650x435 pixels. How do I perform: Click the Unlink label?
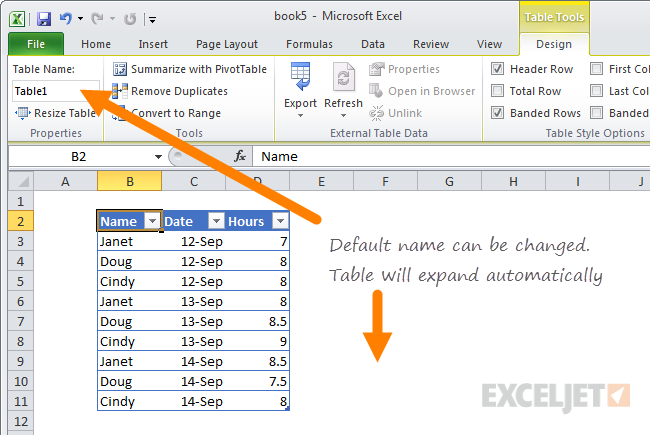point(405,113)
